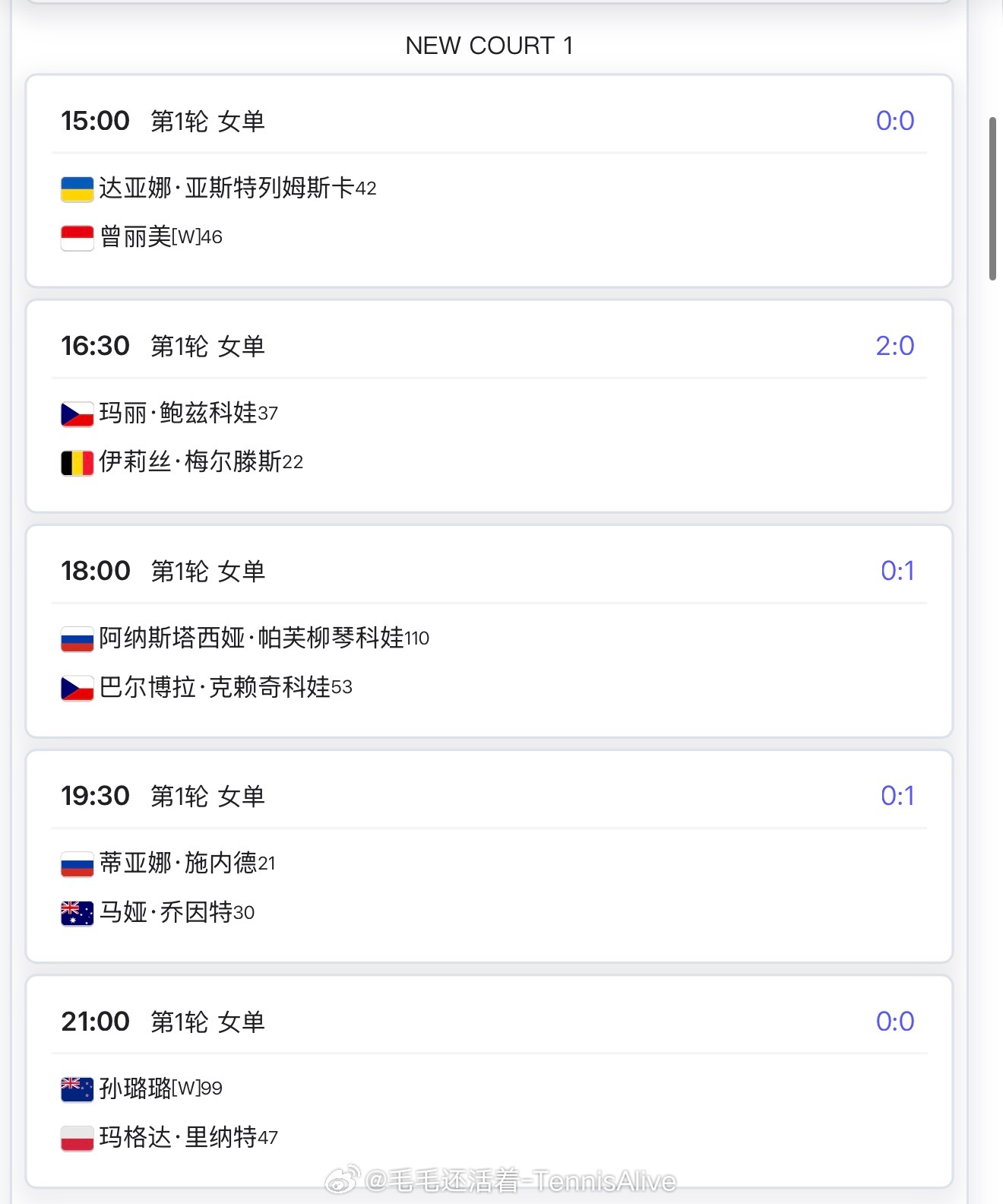Click Russian flag beside 阿纳斯塔西娅·帕芙柳琴科娃

click(77, 638)
